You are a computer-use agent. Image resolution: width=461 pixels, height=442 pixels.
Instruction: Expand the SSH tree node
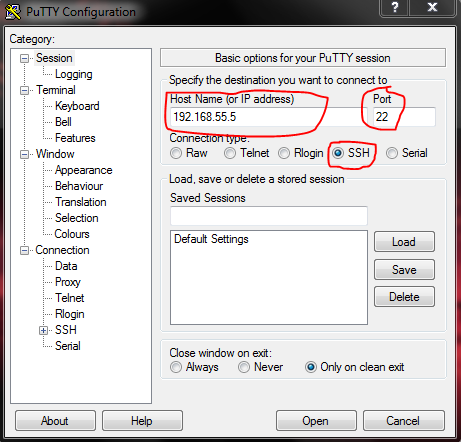point(43,330)
